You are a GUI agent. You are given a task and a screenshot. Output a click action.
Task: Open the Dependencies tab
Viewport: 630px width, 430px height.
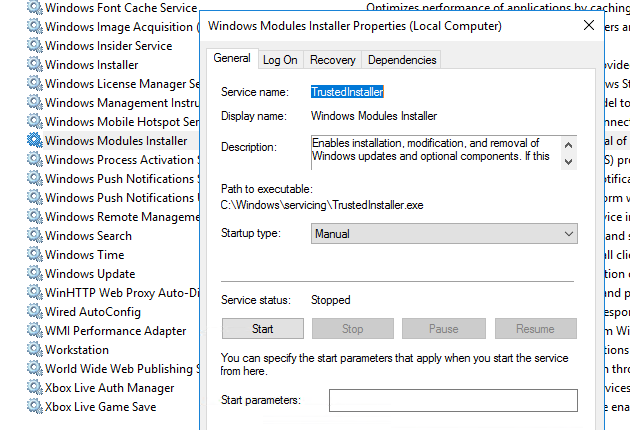coord(402,60)
